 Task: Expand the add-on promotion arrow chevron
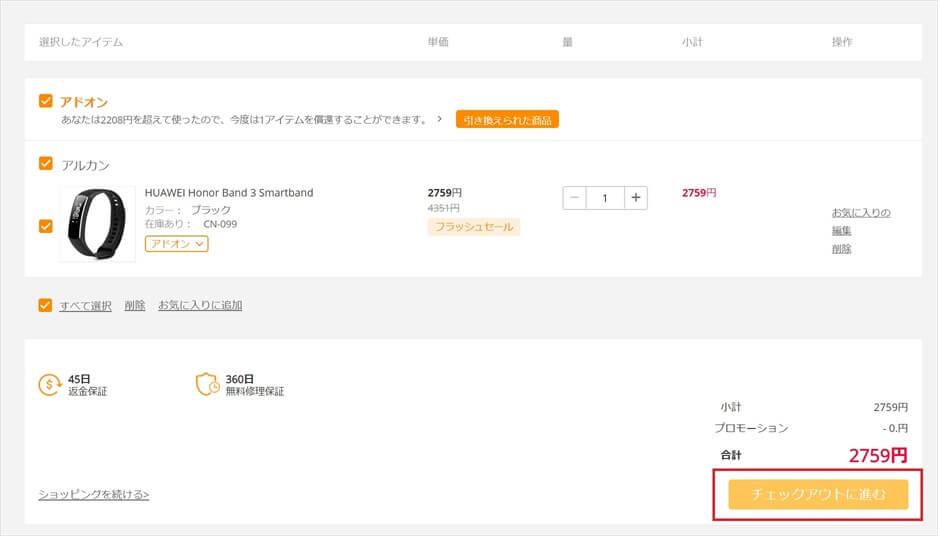[440, 119]
